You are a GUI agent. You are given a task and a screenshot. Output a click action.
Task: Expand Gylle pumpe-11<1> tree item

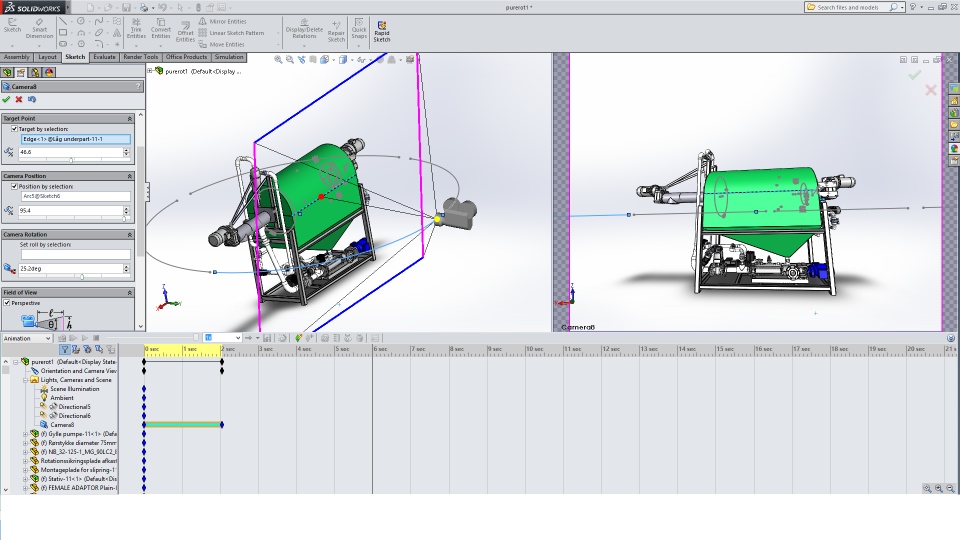coord(26,434)
